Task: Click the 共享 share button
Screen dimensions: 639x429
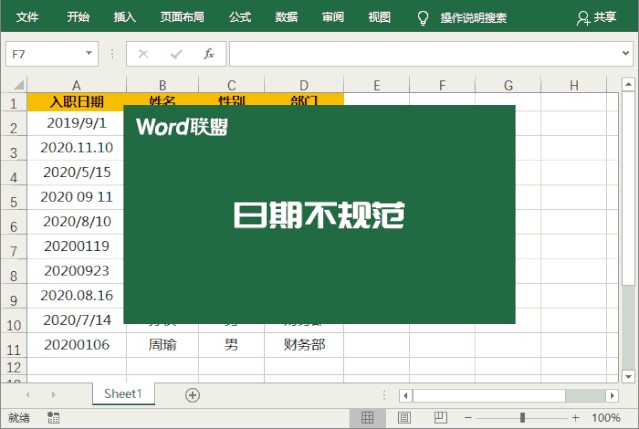Action: tap(596, 17)
